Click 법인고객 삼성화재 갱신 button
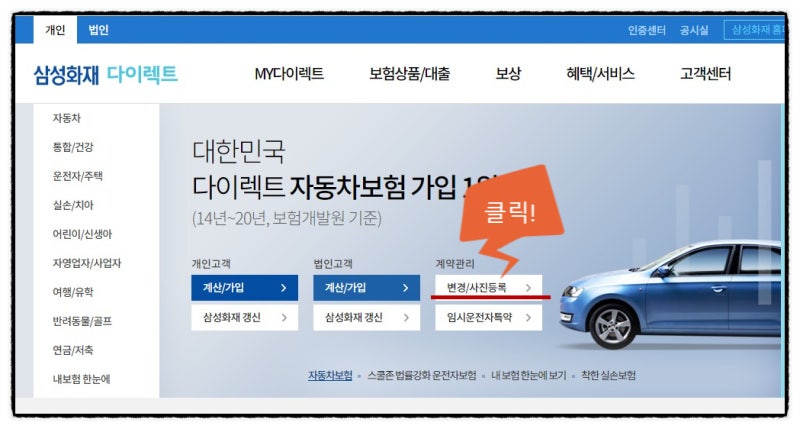This screenshot has height=429, width=800. [x=366, y=317]
